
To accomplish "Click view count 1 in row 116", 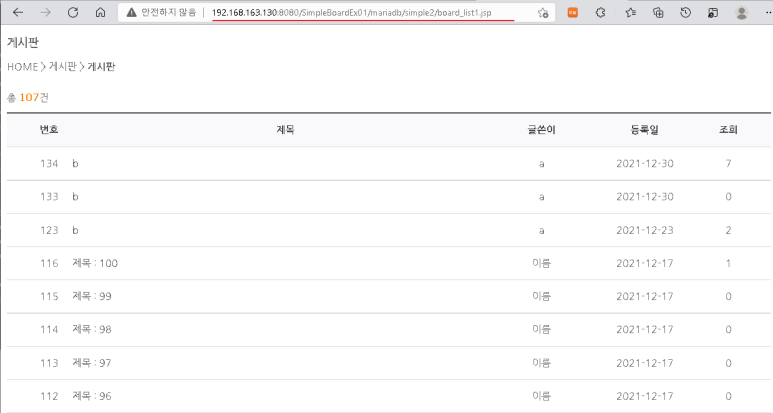I will click(x=728, y=263).
